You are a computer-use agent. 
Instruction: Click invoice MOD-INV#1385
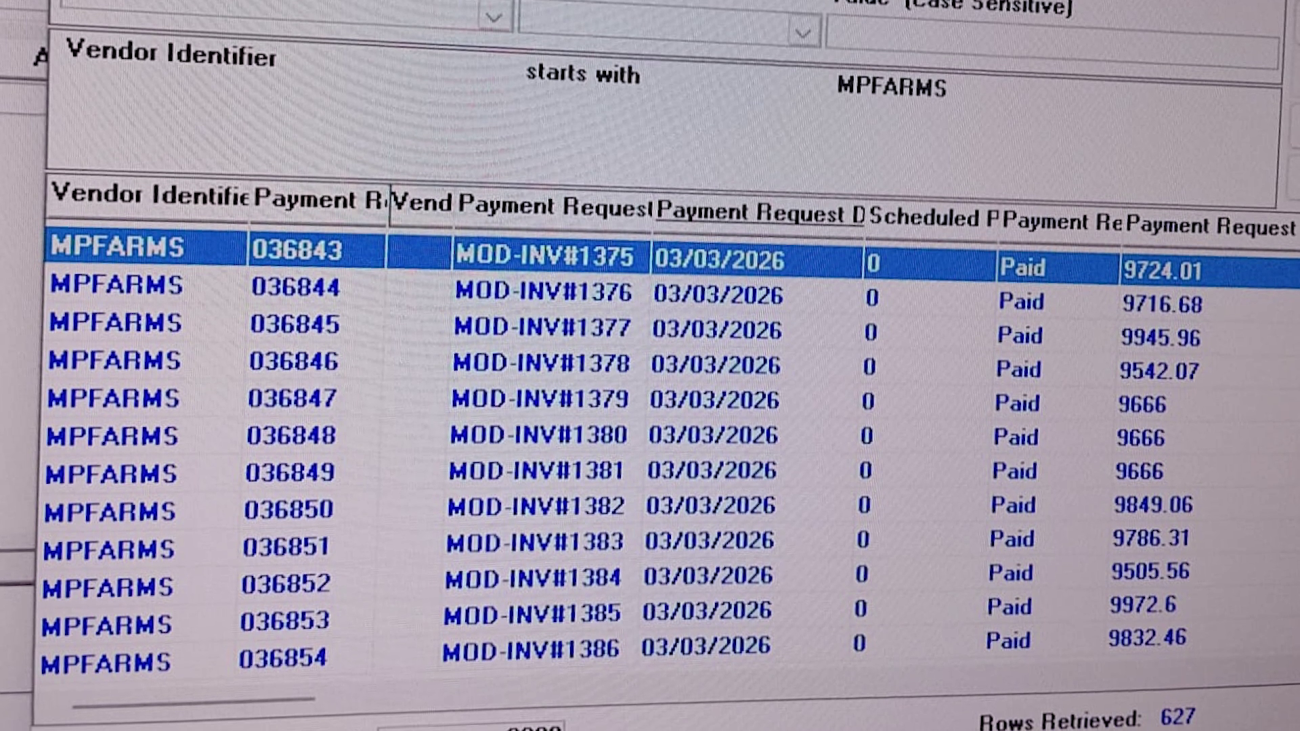click(x=532, y=613)
